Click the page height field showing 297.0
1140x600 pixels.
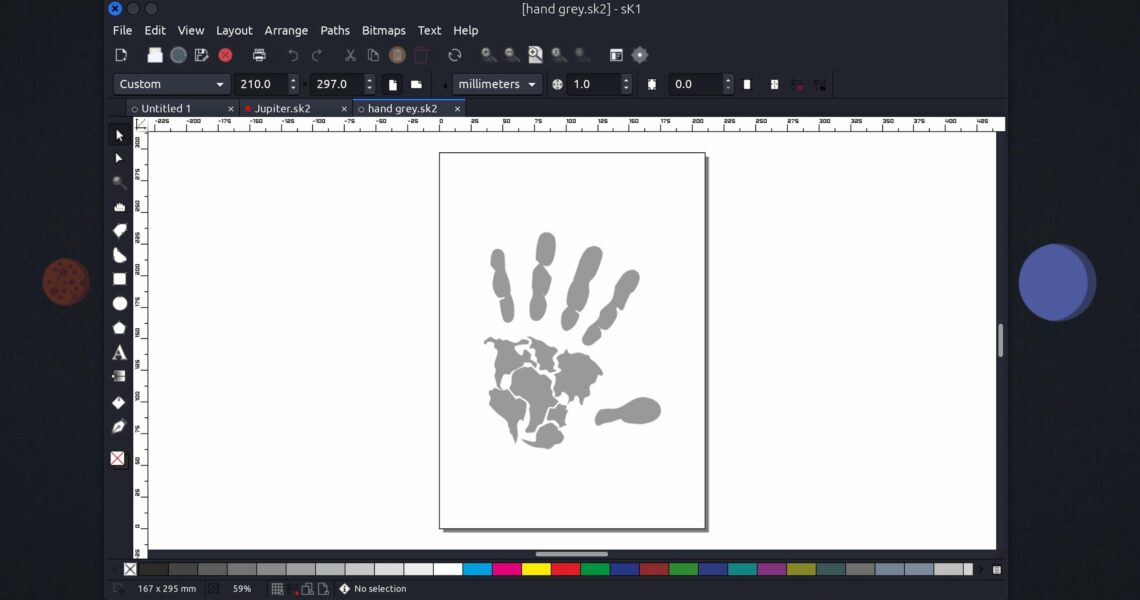click(x=336, y=85)
